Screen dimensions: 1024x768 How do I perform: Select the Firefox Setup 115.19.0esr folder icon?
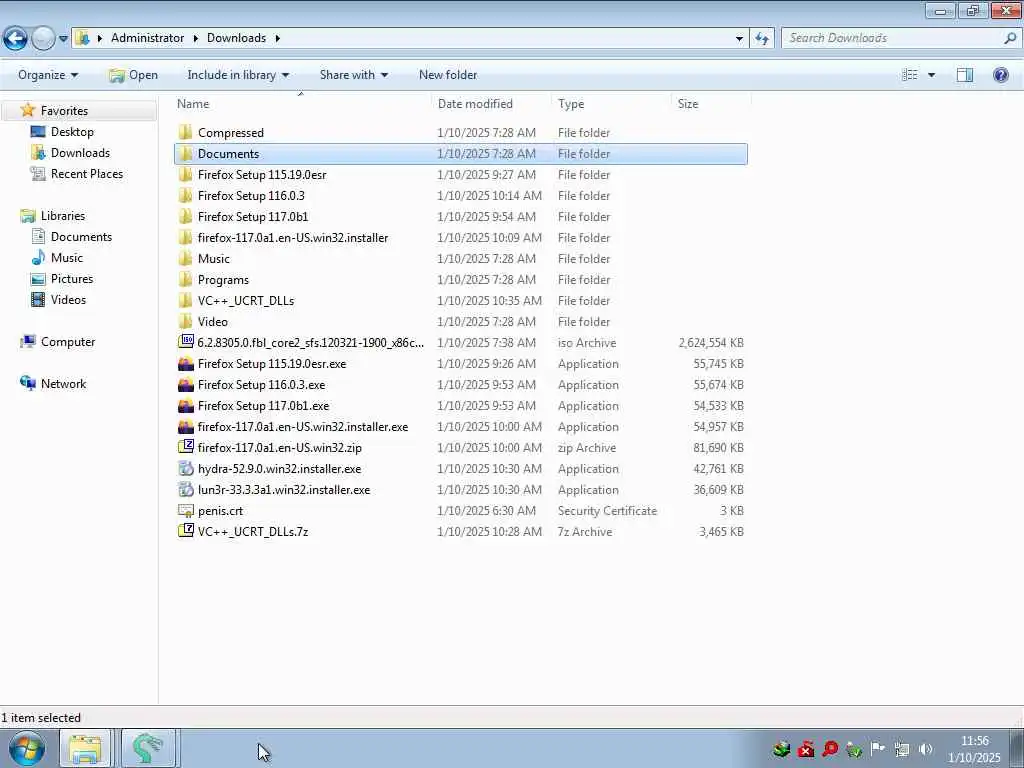pyautogui.click(x=185, y=175)
